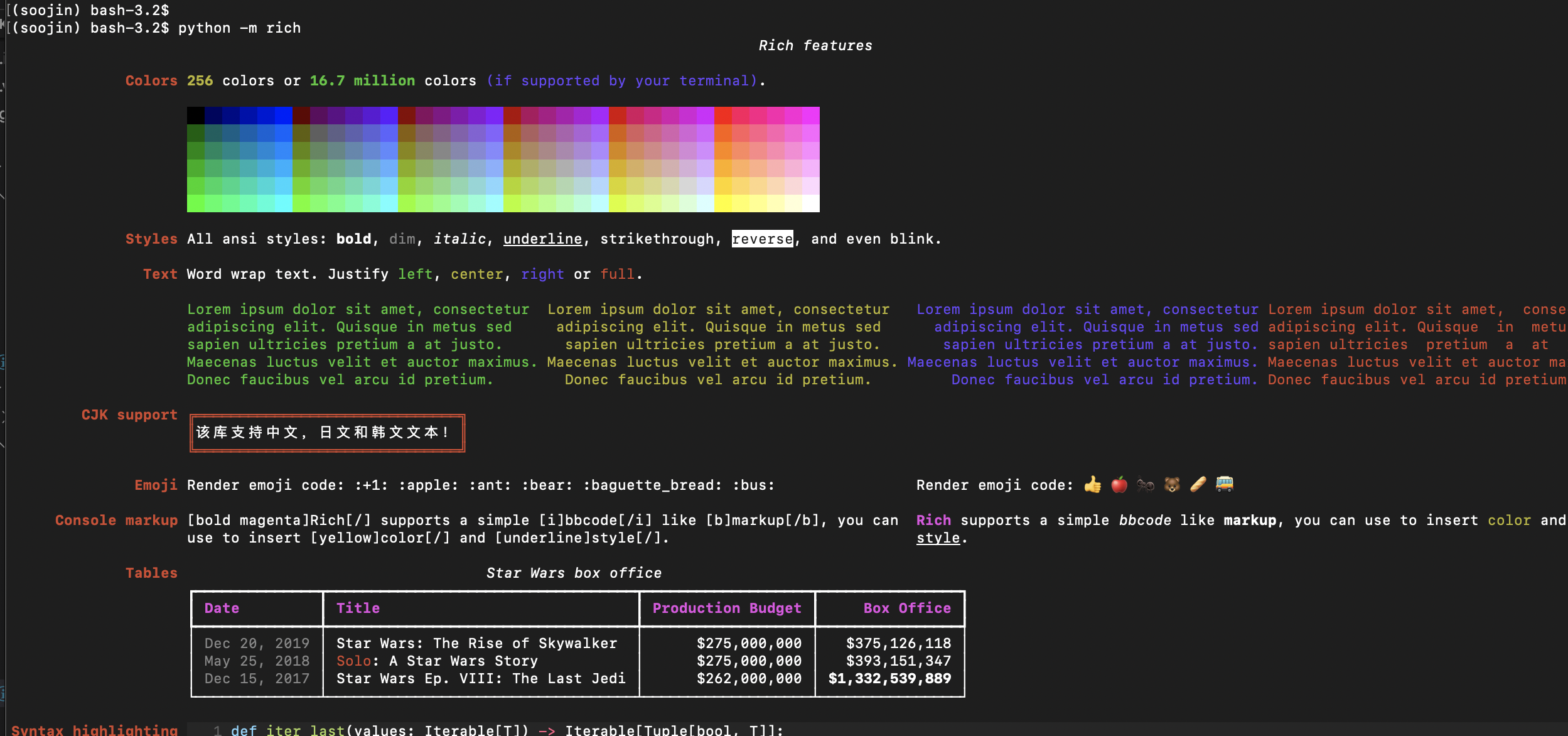Click the Box Office column header
Screen dimensions: 1568x736
906,608
